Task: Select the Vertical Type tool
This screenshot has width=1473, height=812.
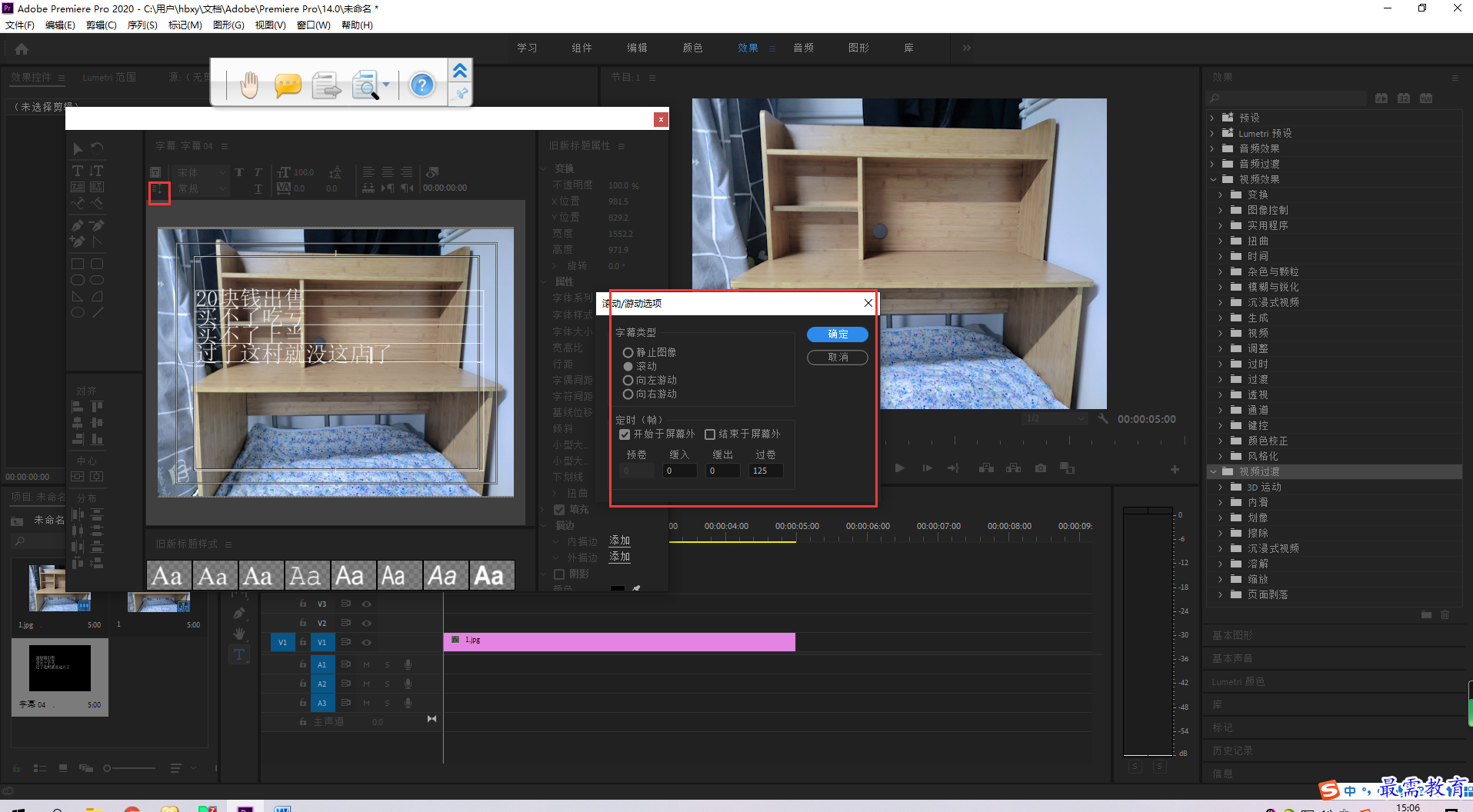Action: (97, 171)
